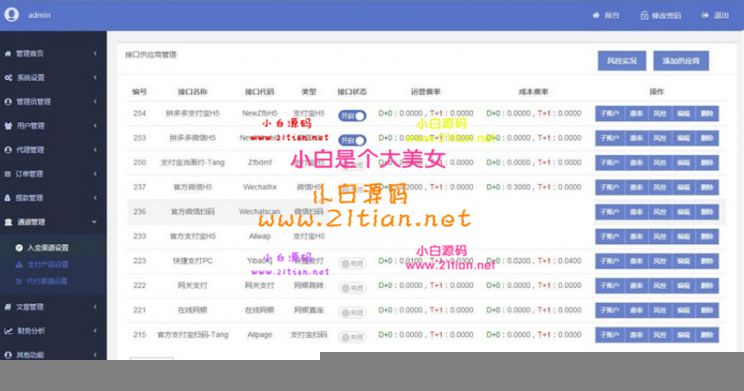Expand the 订单管理 menu chevron
This screenshot has width=744, height=391.
[x=95, y=174]
